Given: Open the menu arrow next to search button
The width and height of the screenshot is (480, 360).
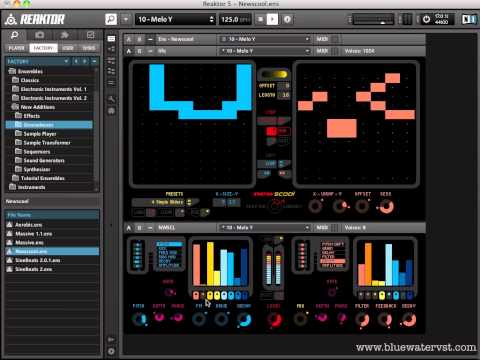Looking at the screenshot, I should 126,19.
